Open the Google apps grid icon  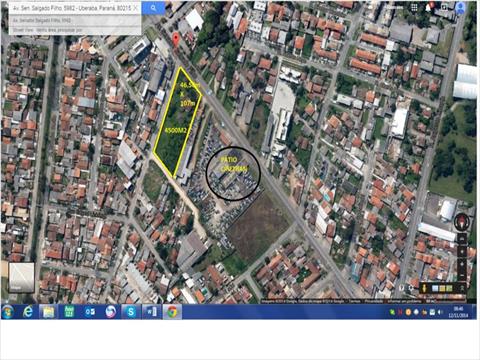click(x=414, y=7)
